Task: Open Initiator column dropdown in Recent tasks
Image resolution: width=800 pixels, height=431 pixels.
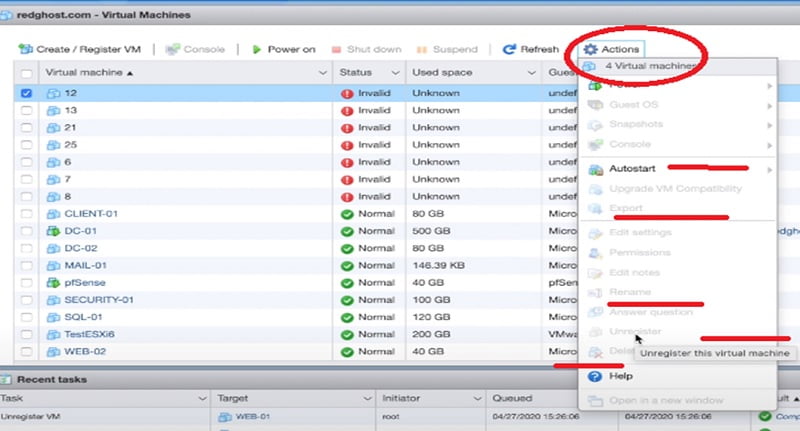Action: [x=478, y=398]
